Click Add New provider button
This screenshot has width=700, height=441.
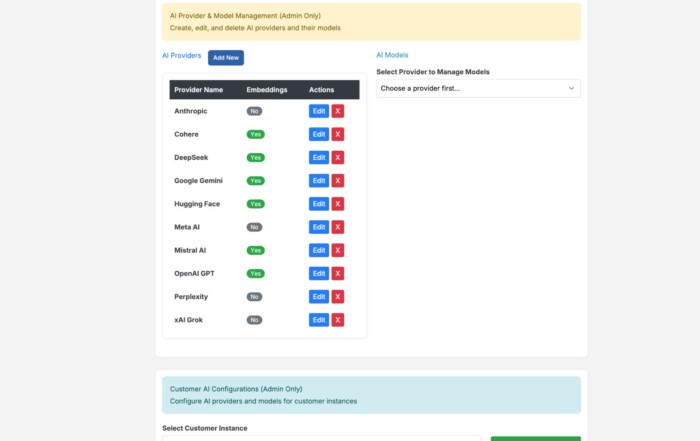pos(226,58)
